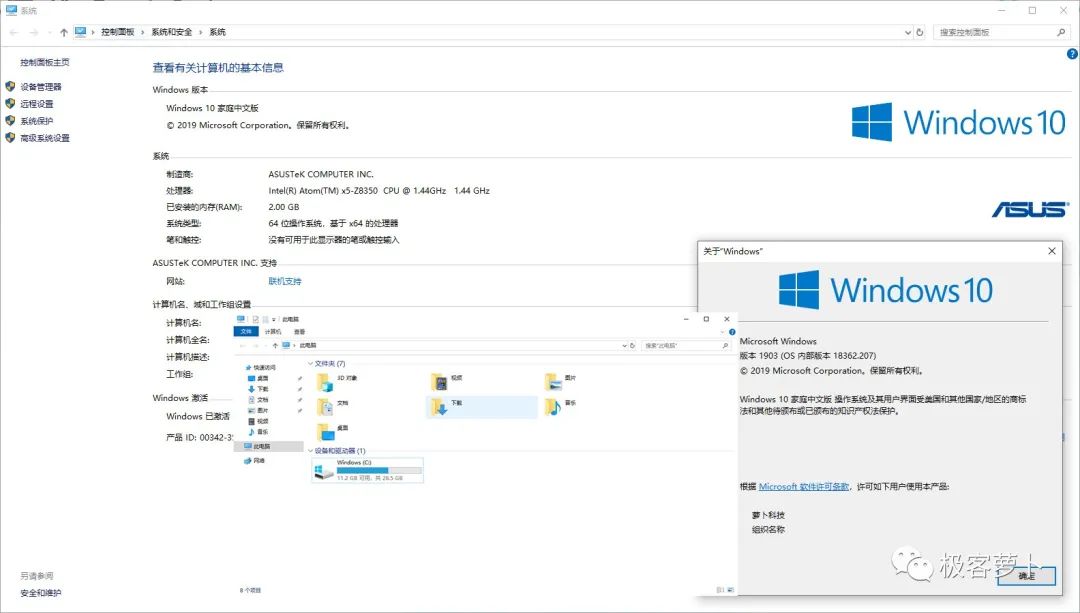
Task: Click the File Explorer help icon
Action: [x=732, y=332]
